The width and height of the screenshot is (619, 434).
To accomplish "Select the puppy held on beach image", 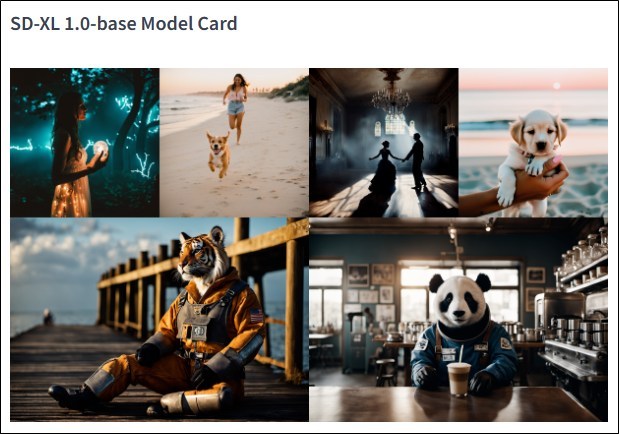I will click(x=533, y=143).
